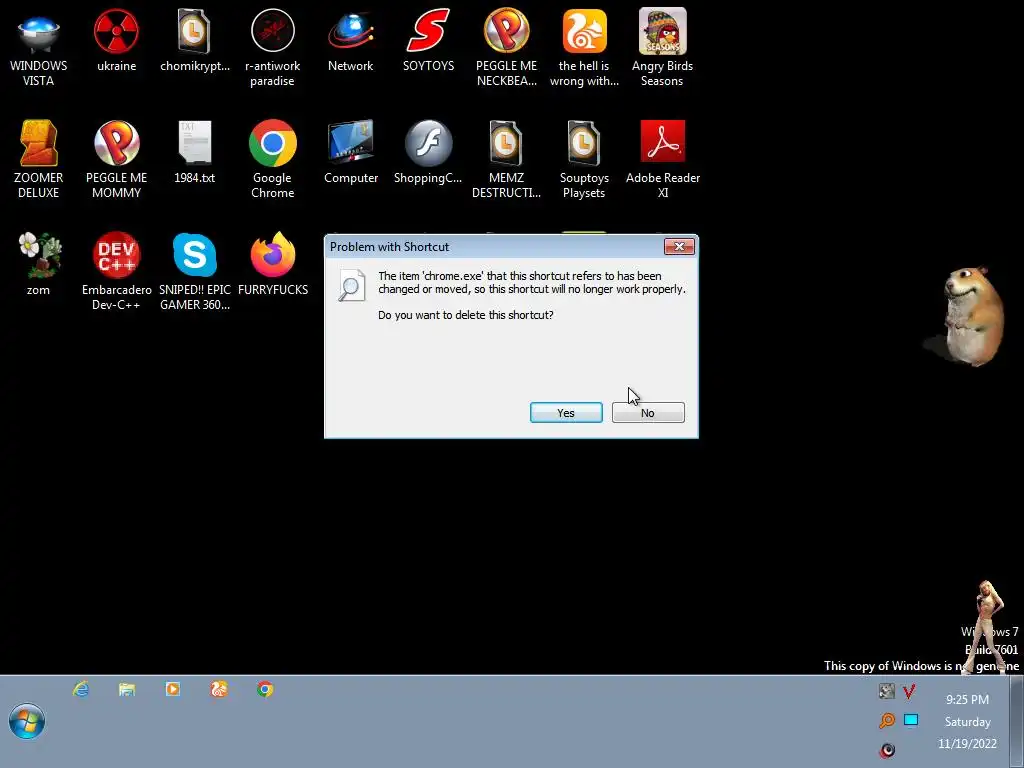Screen dimensions: 1024x768
Task: Open the WINDOWS VISTA desktop icon
Action: coord(38,47)
